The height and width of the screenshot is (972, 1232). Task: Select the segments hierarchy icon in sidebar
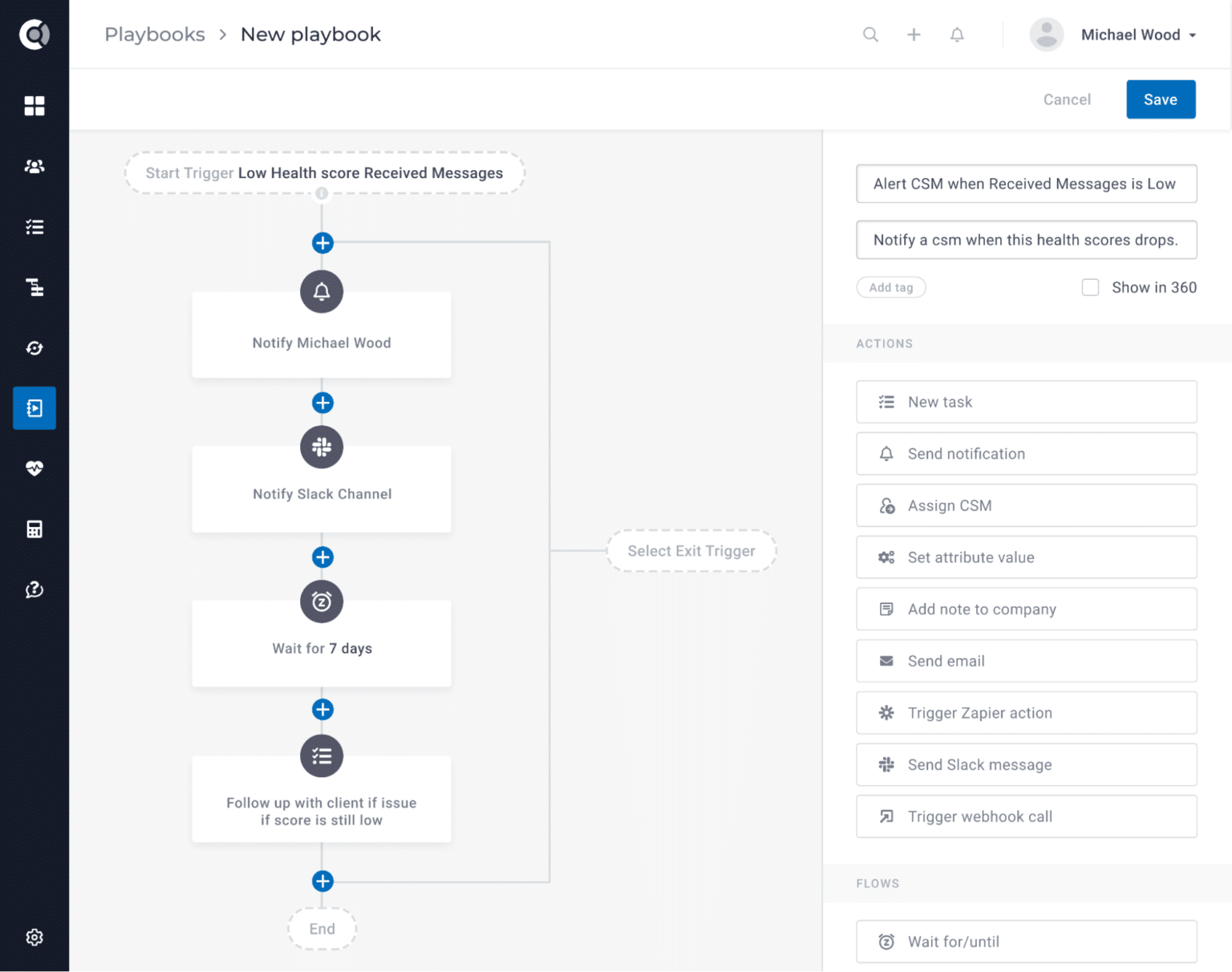point(34,287)
